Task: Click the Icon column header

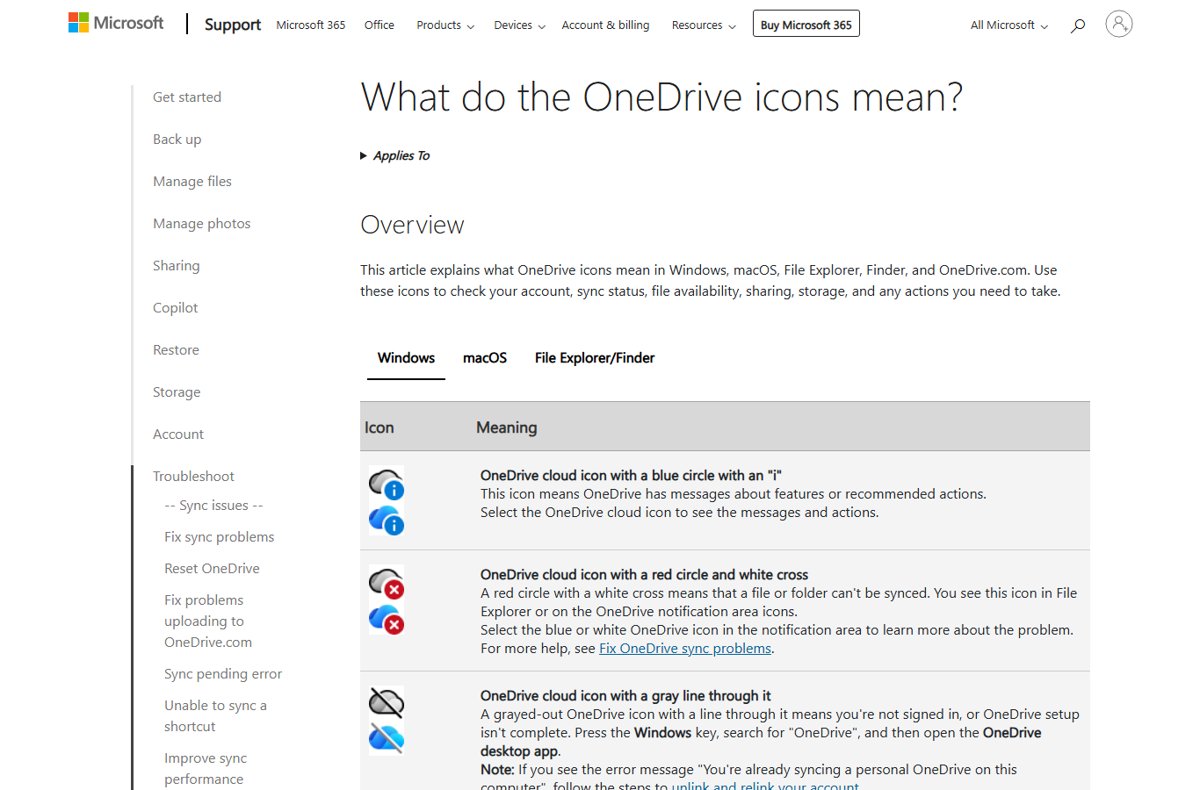Action: pos(379,428)
